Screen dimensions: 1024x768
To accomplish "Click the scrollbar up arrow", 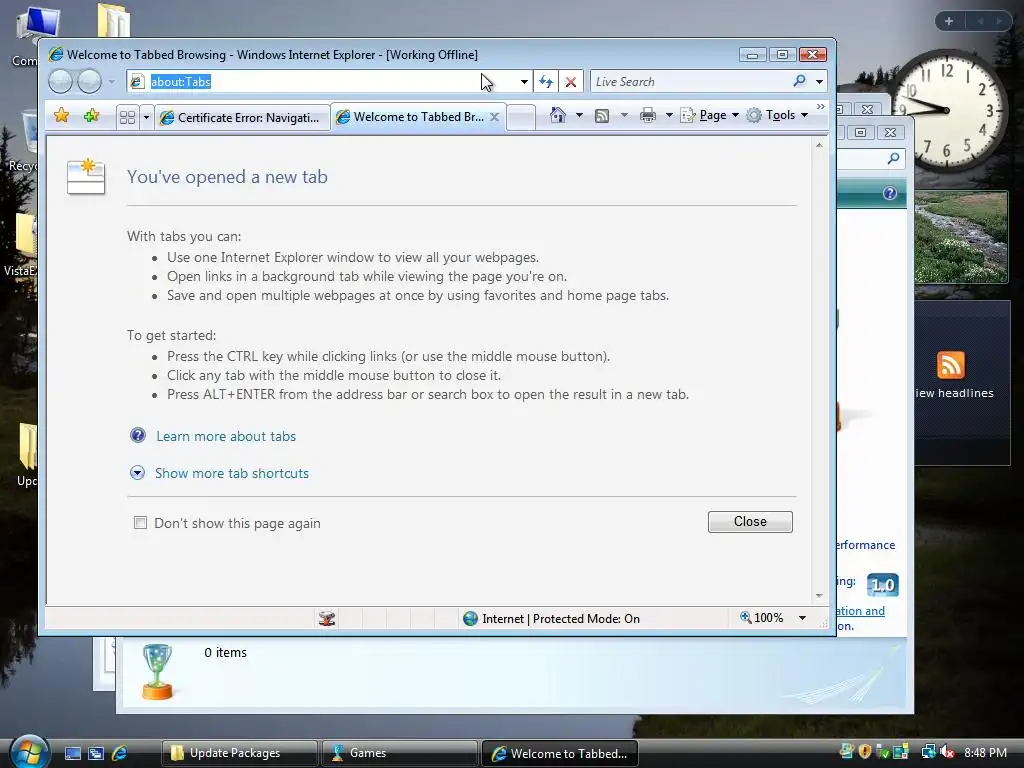I will pyautogui.click(x=819, y=146).
